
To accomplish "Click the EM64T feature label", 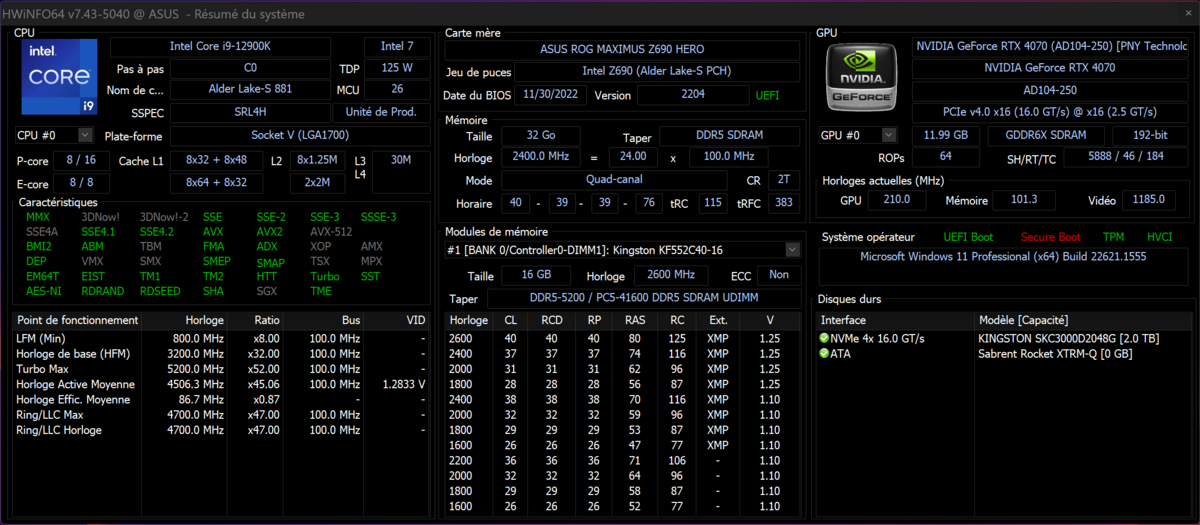I will 42,276.
